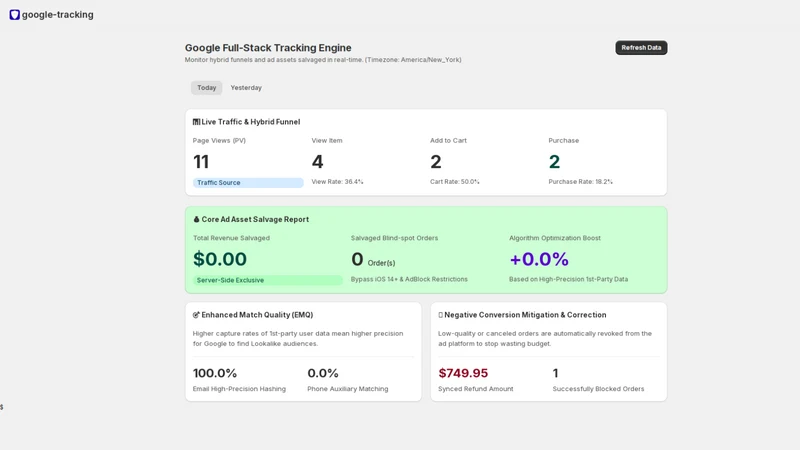Screen dimensions: 800x450
Task: Click the 'Purchase Rate: 18.2%' text
Action: (581, 182)
